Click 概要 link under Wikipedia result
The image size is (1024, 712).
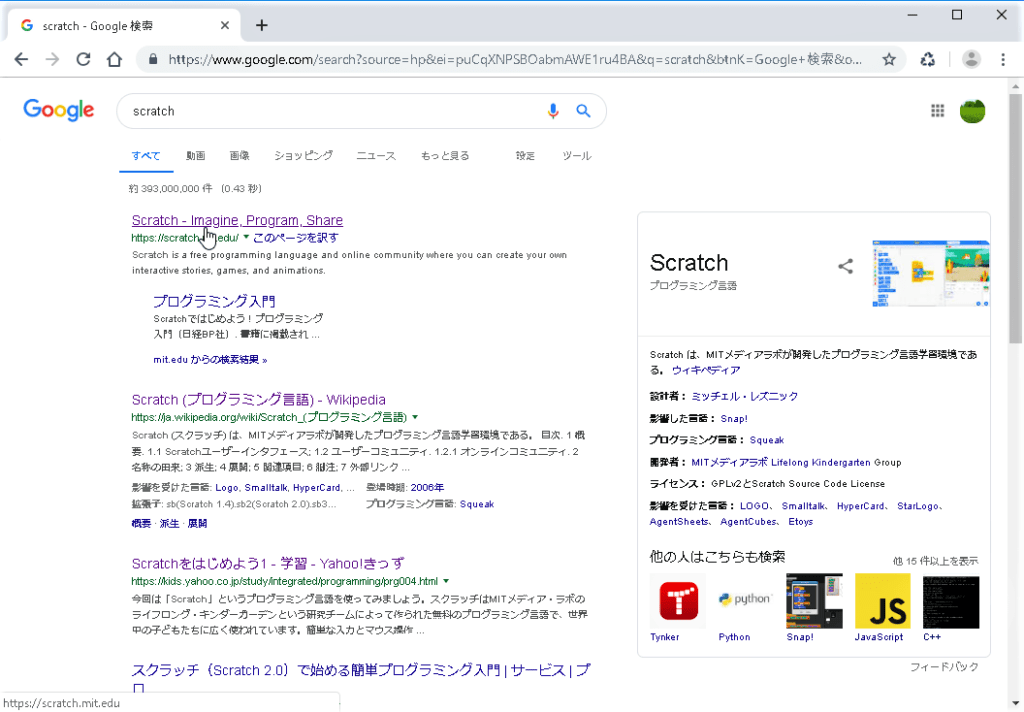pyautogui.click(x=141, y=523)
